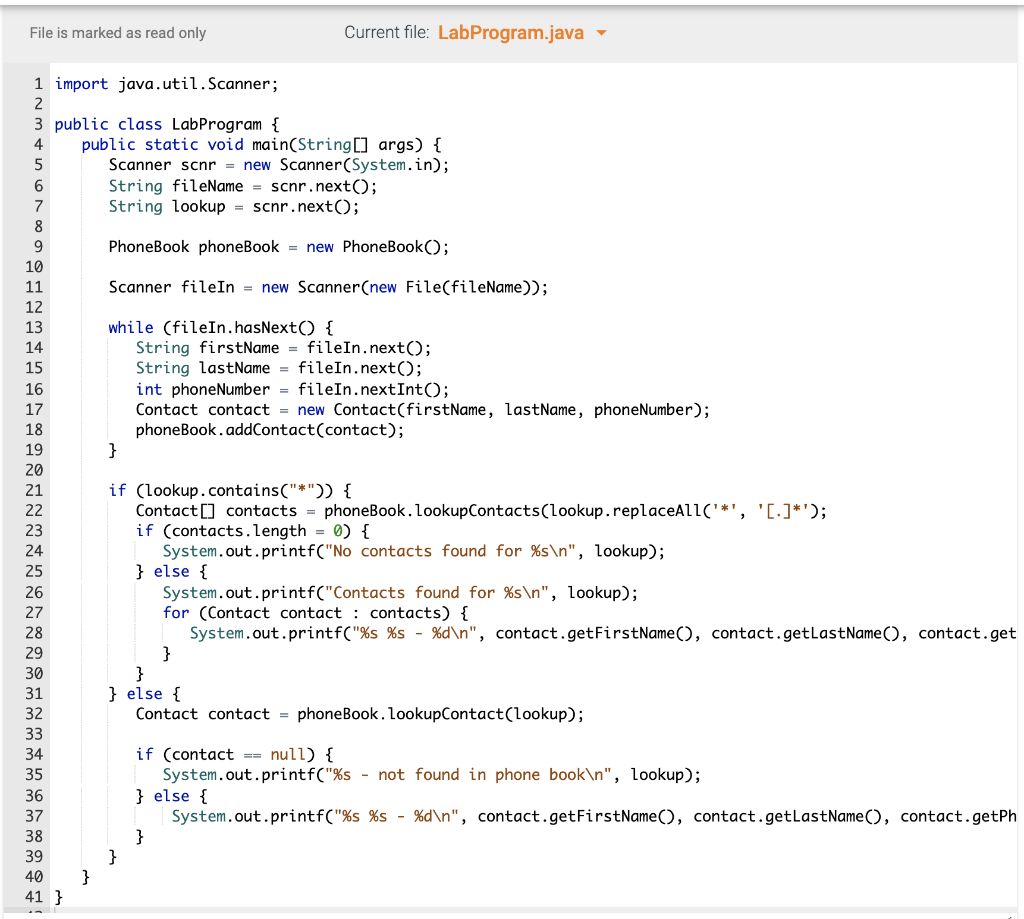Click 'String lastName = fileIn.next();' line
Image resolution: width=1024 pixels, height=919 pixels.
point(279,368)
